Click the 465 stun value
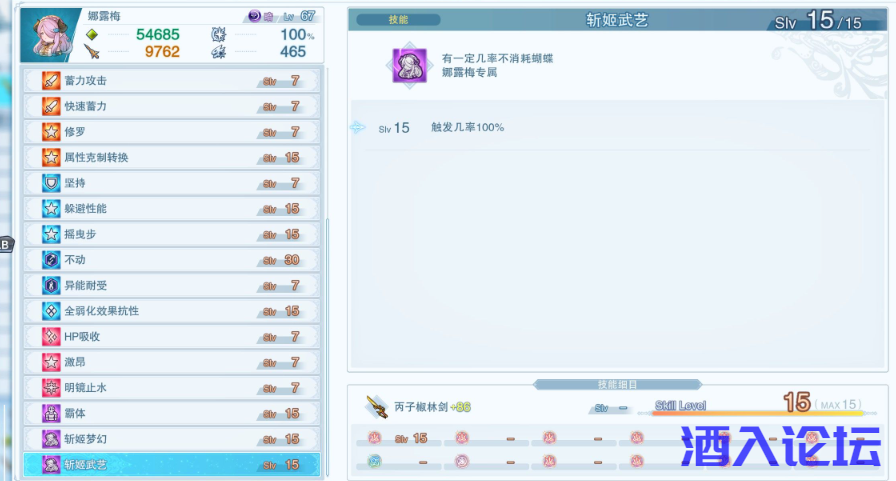Image resolution: width=896 pixels, height=481 pixels. pos(293,52)
